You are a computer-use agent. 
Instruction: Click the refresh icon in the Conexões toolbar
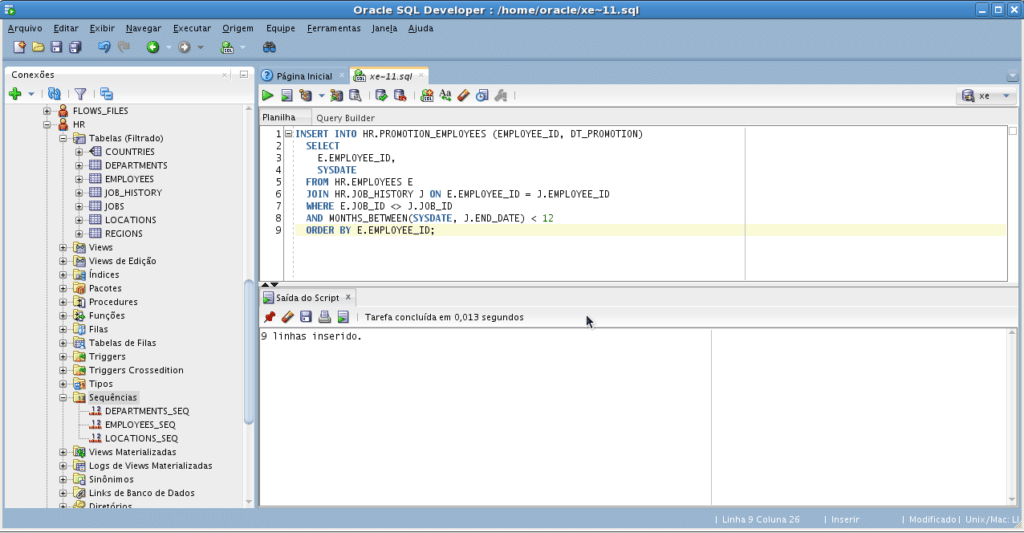tap(54, 93)
